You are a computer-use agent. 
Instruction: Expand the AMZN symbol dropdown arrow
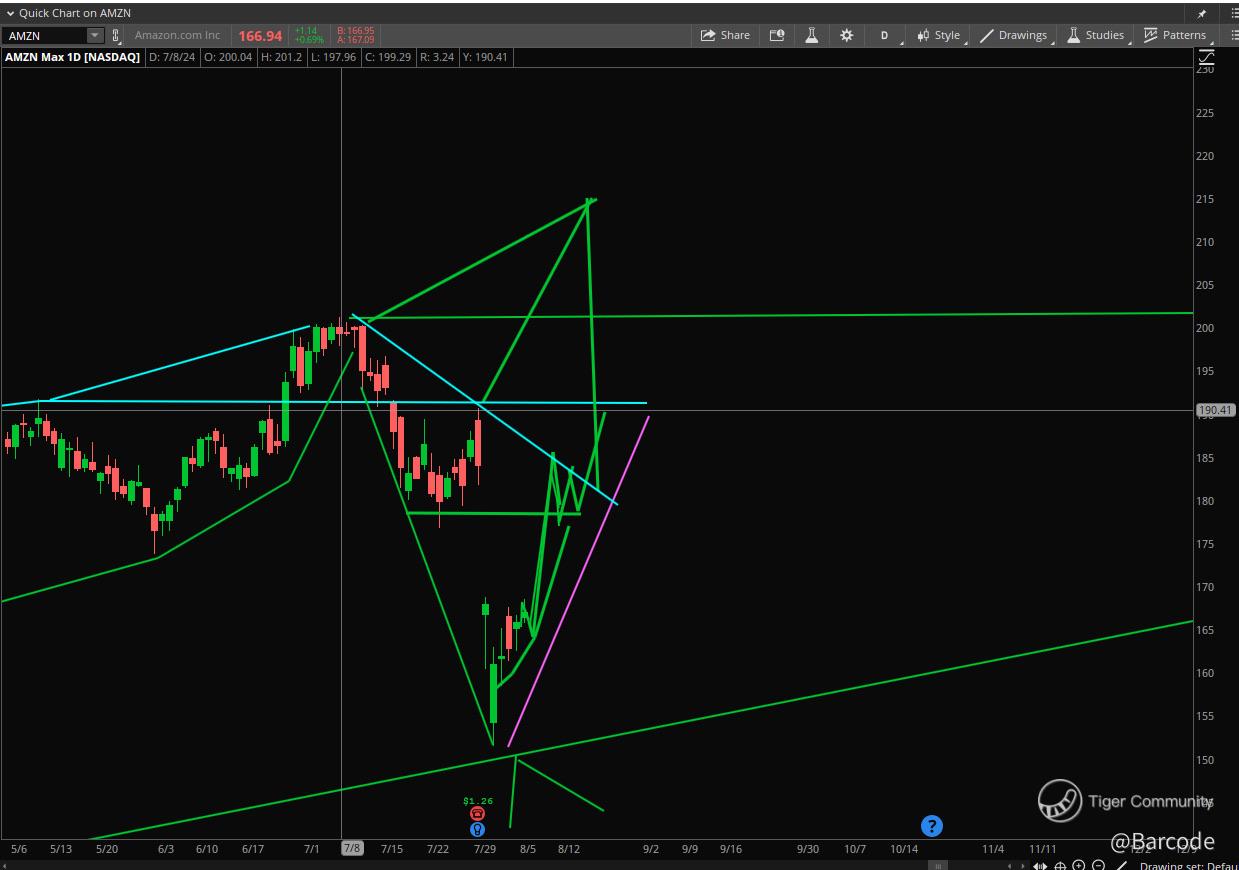(x=95, y=36)
